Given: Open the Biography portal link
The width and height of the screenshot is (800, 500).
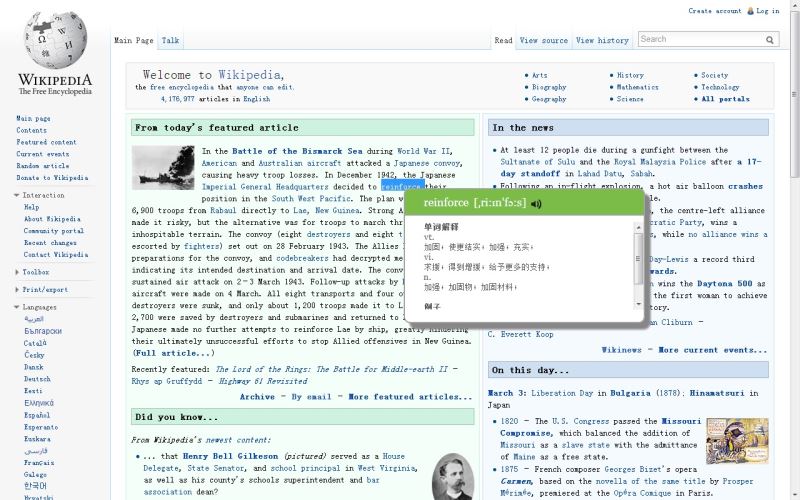Looking at the screenshot, I should [x=549, y=87].
